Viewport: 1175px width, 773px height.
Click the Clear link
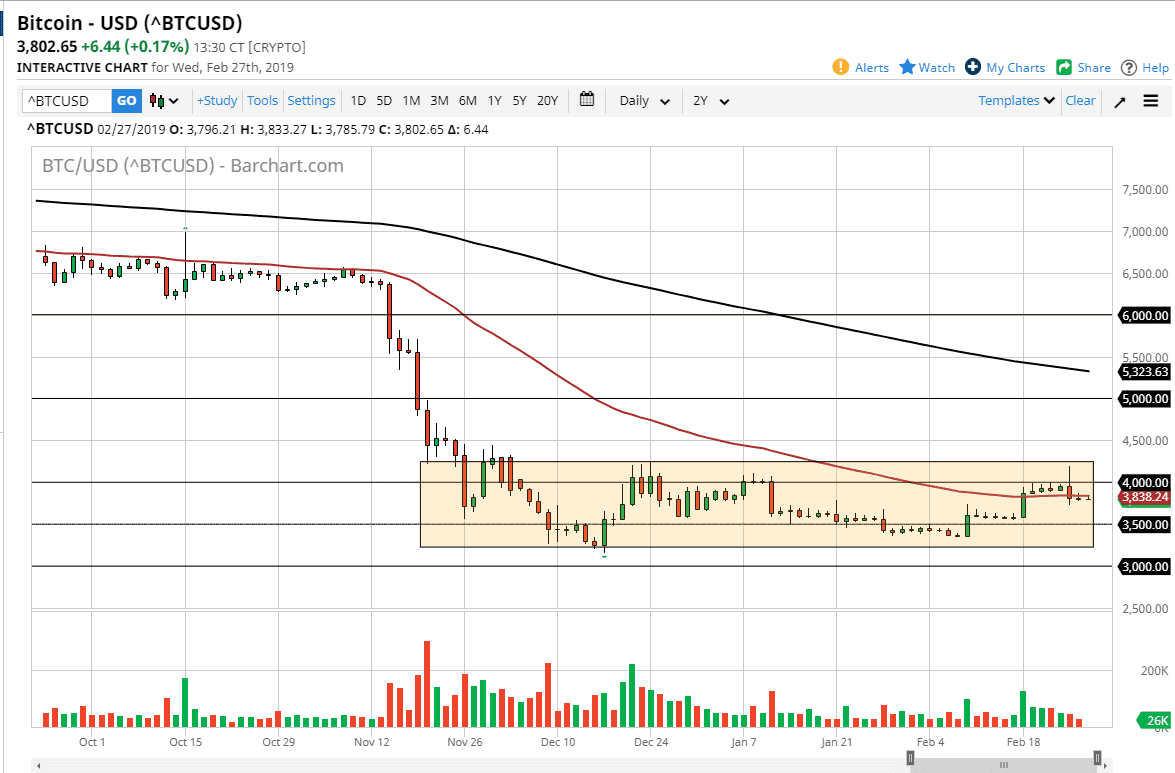tap(1080, 100)
